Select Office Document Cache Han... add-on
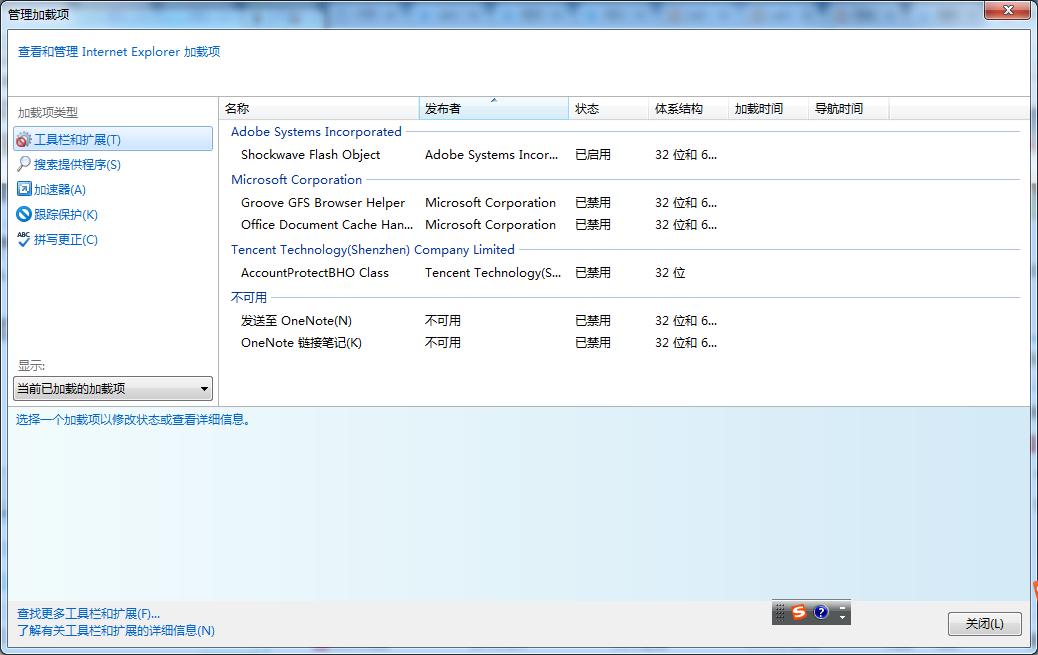Viewport: 1038px width, 655px height. coord(326,225)
